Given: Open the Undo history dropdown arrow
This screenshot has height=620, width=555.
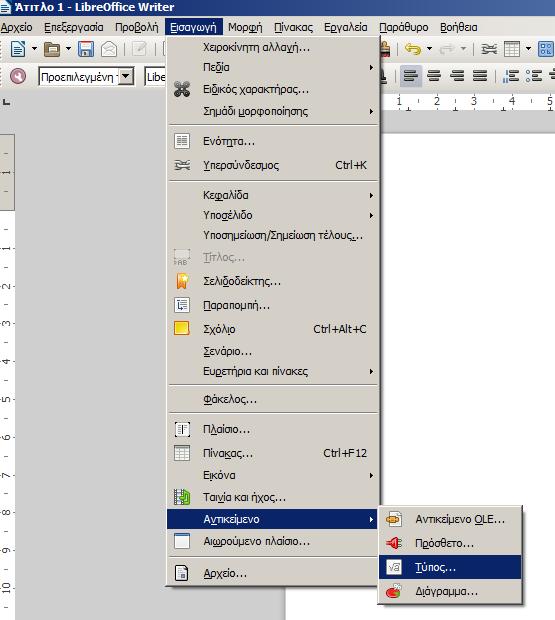Looking at the screenshot, I should coord(430,49).
